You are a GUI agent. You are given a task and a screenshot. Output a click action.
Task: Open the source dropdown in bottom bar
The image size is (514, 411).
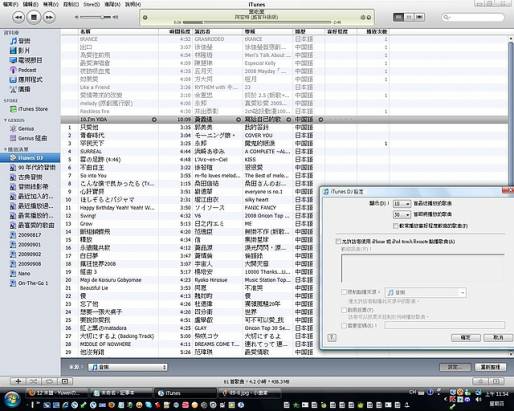128,367
